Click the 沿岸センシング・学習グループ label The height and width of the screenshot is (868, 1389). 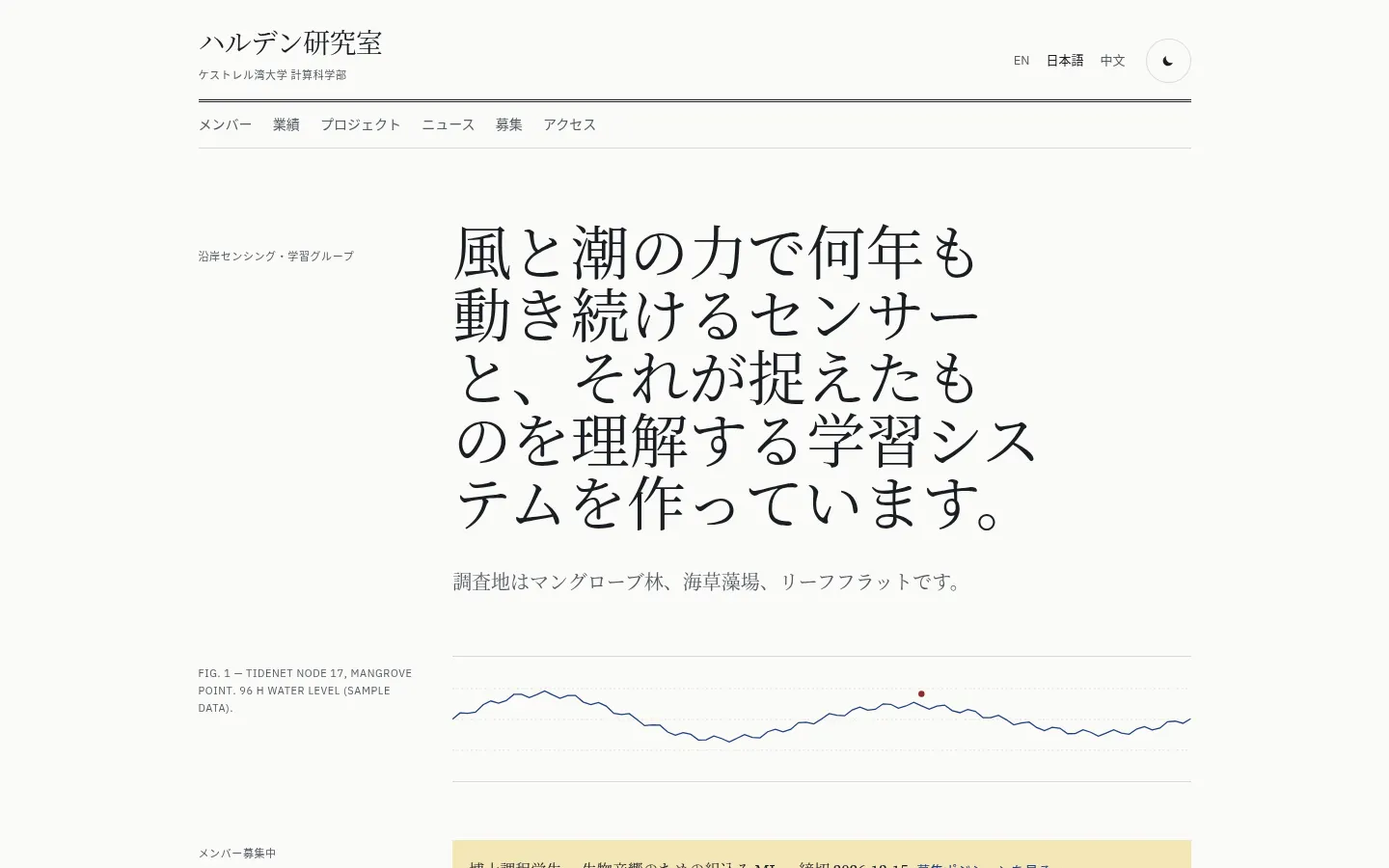click(276, 256)
